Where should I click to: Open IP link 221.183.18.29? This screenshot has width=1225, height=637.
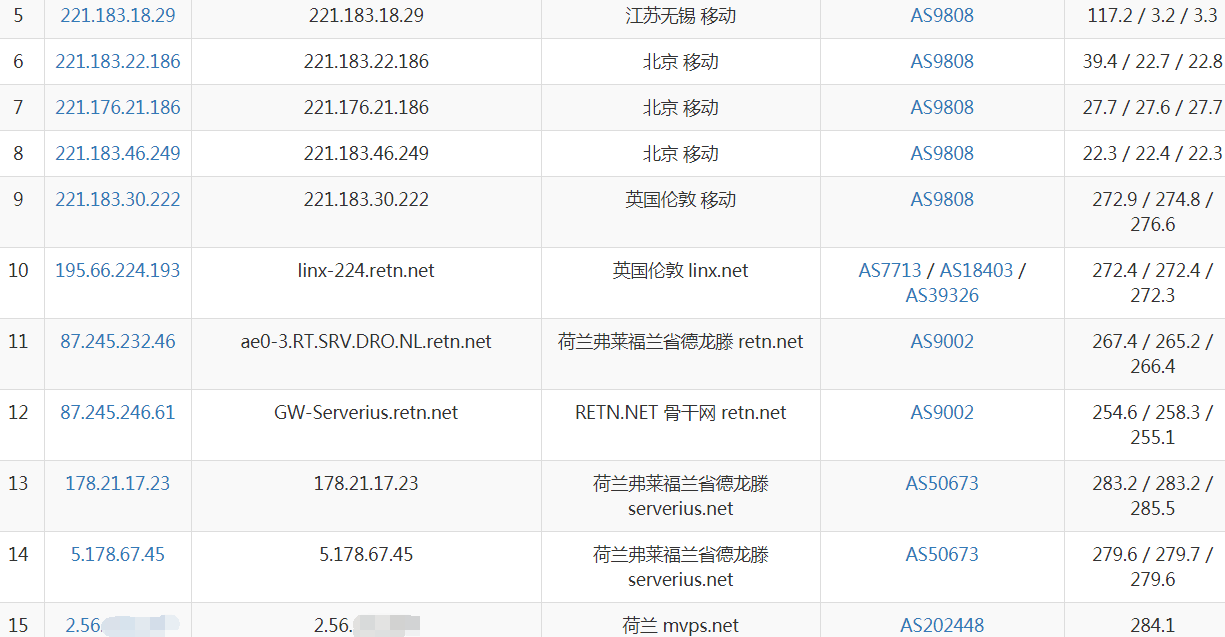click(x=118, y=16)
